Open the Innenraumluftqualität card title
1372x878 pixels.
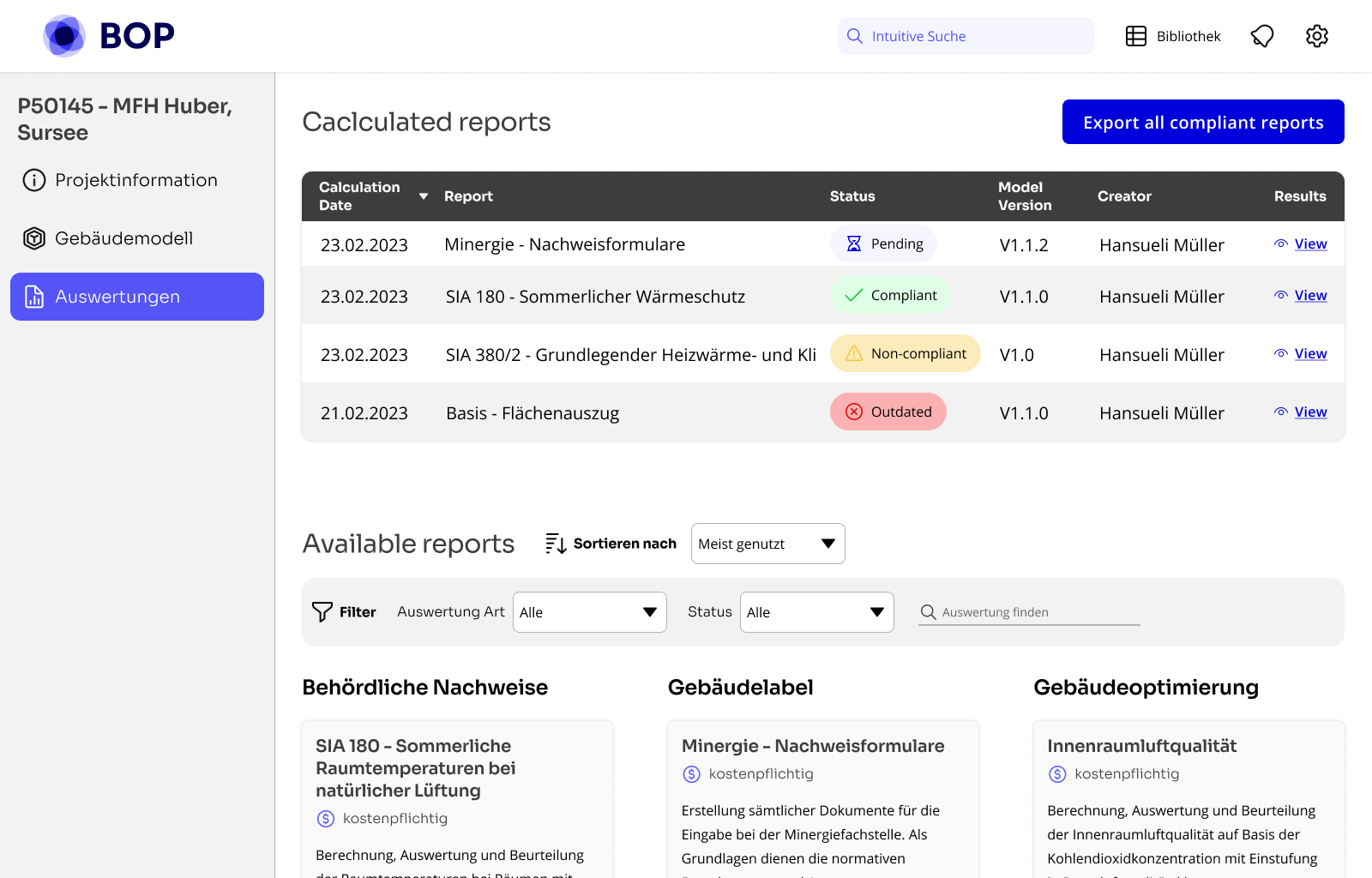pyautogui.click(x=1142, y=746)
